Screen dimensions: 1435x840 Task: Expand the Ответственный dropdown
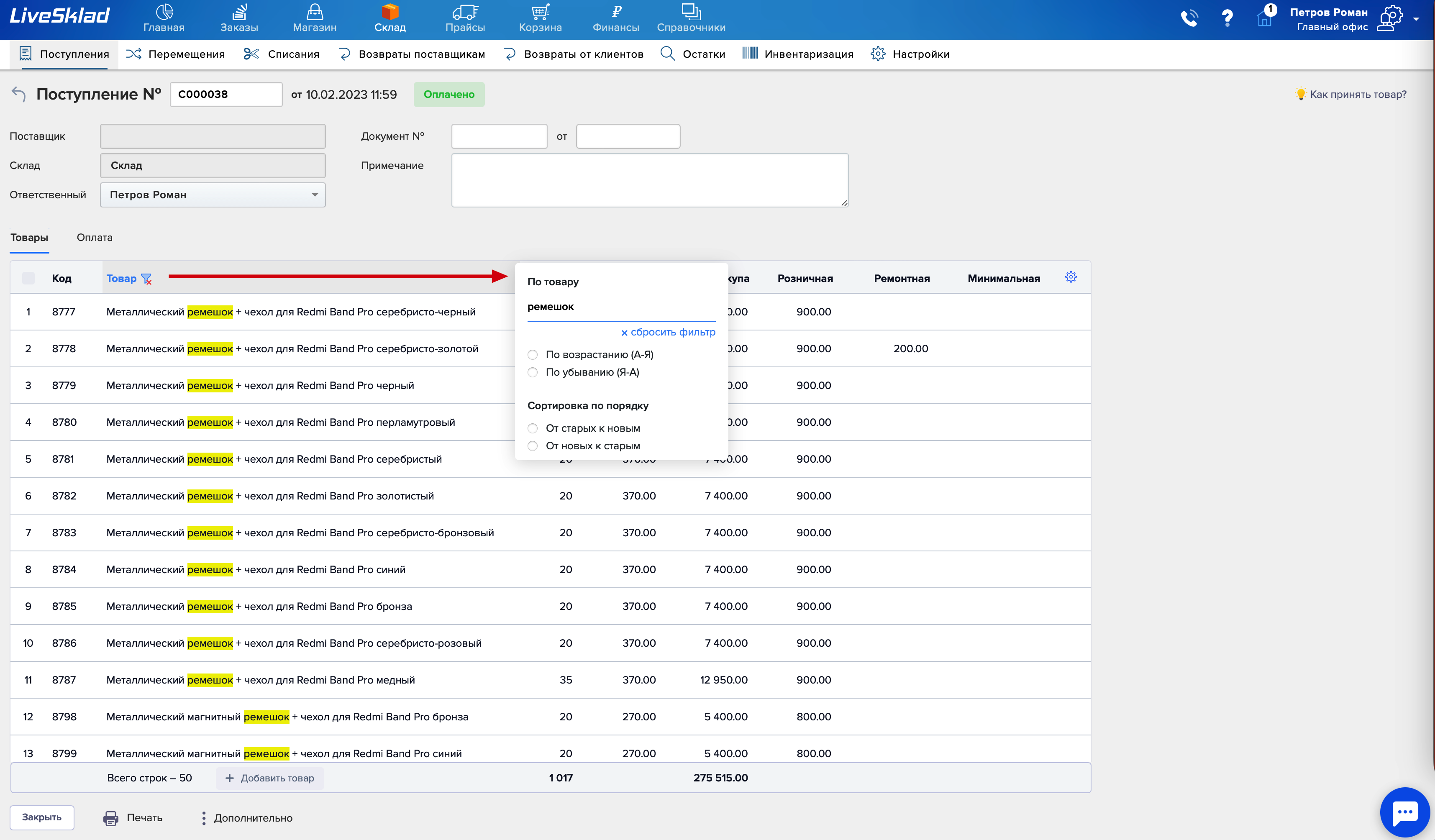[x=213, y=195]
